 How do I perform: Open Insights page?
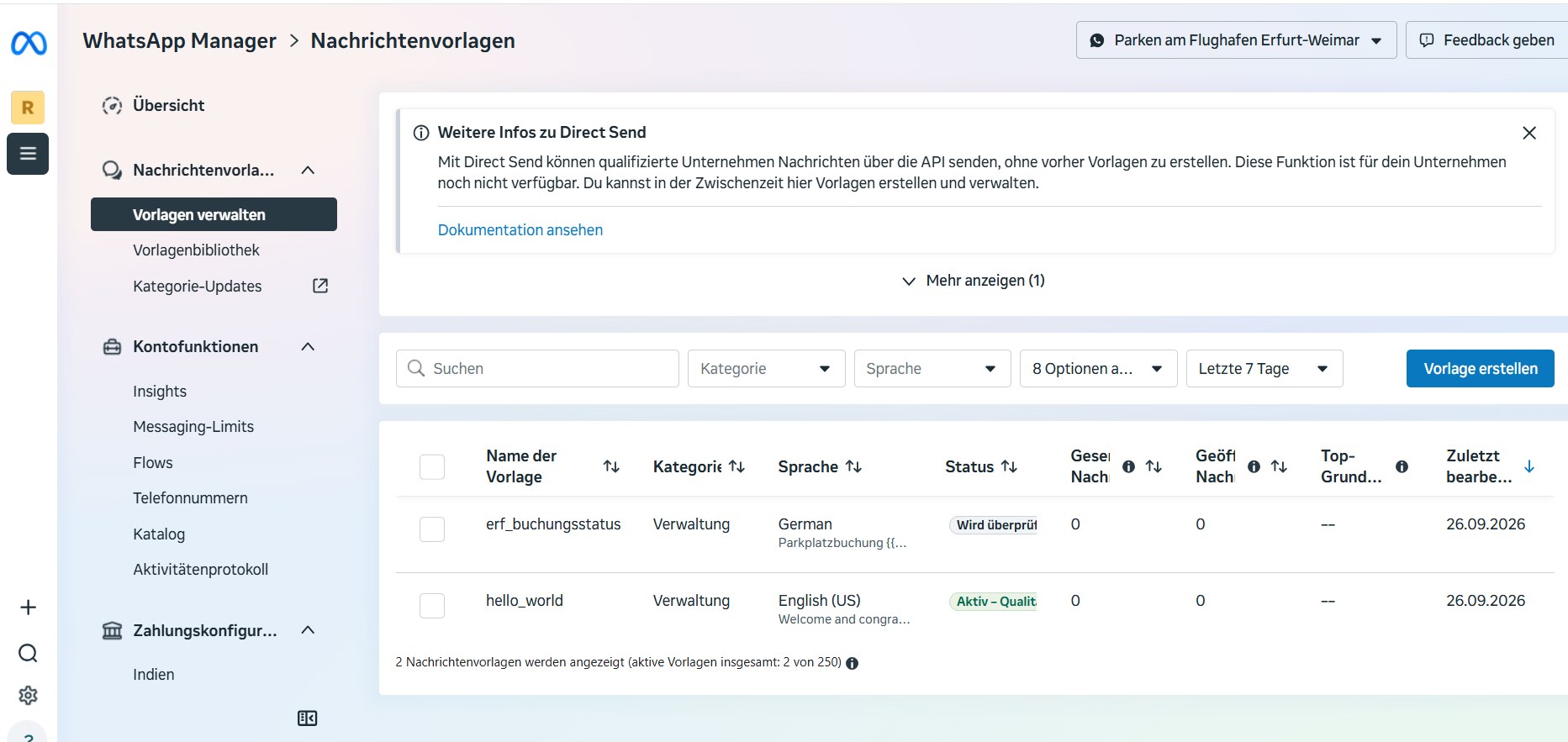[x=160, y=392]
